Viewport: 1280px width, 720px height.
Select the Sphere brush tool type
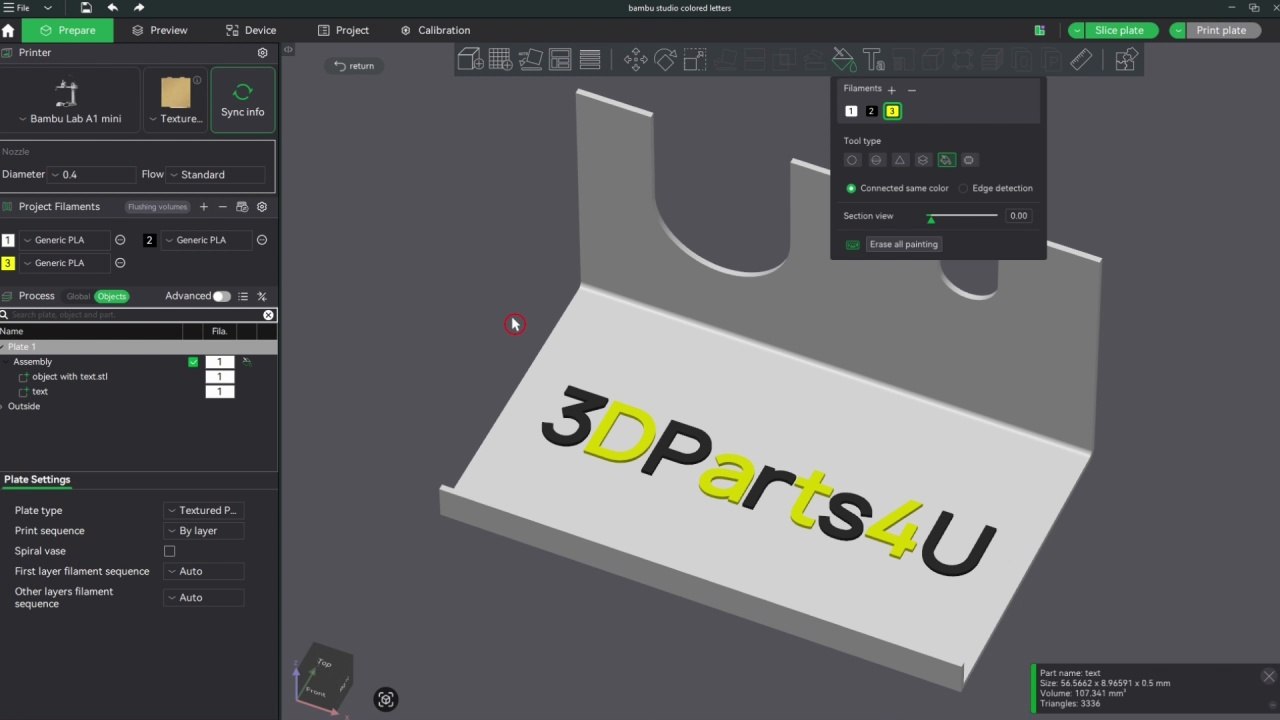point(876,160)
